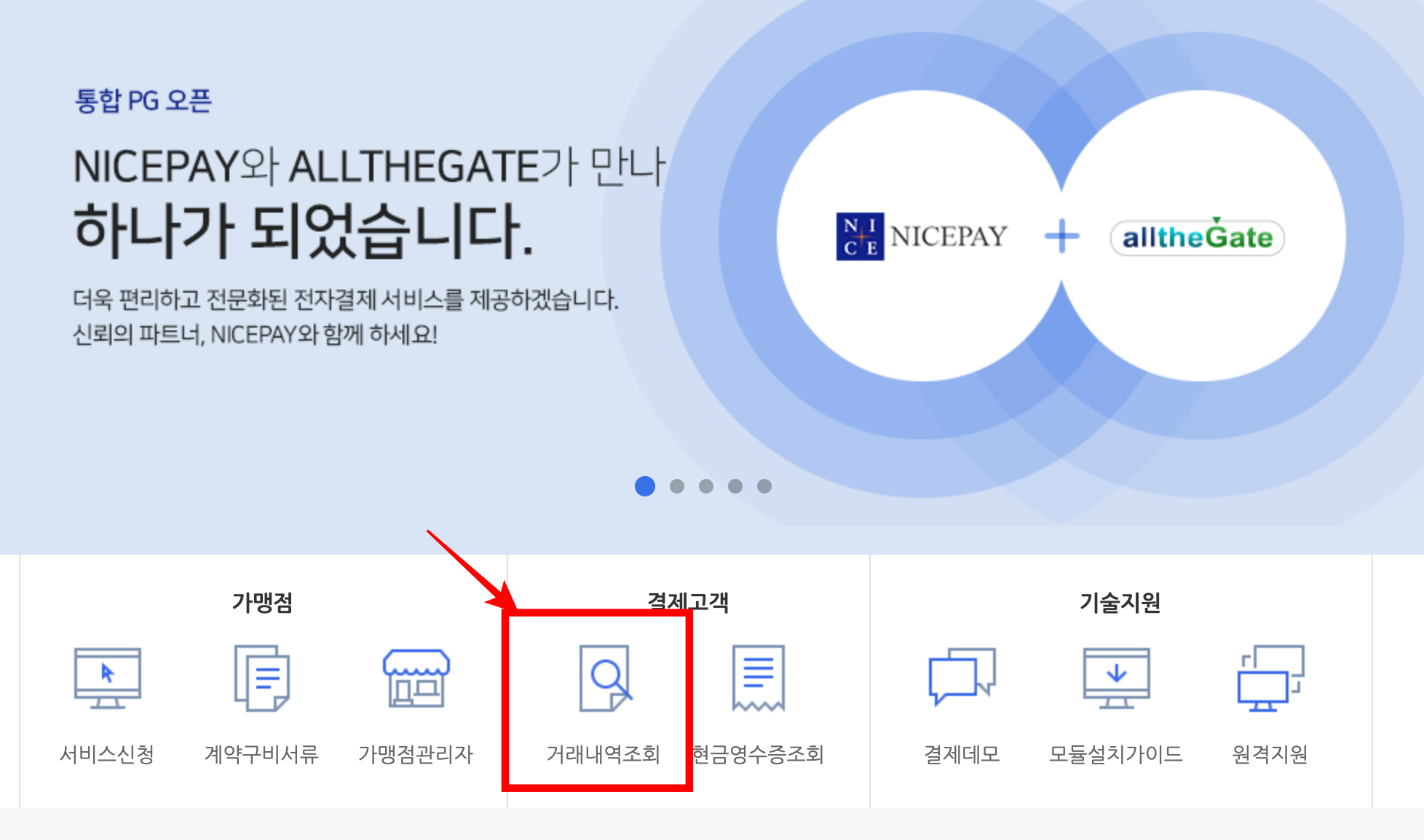Switch to the second carousel slide dot

(x=677, y=486)
